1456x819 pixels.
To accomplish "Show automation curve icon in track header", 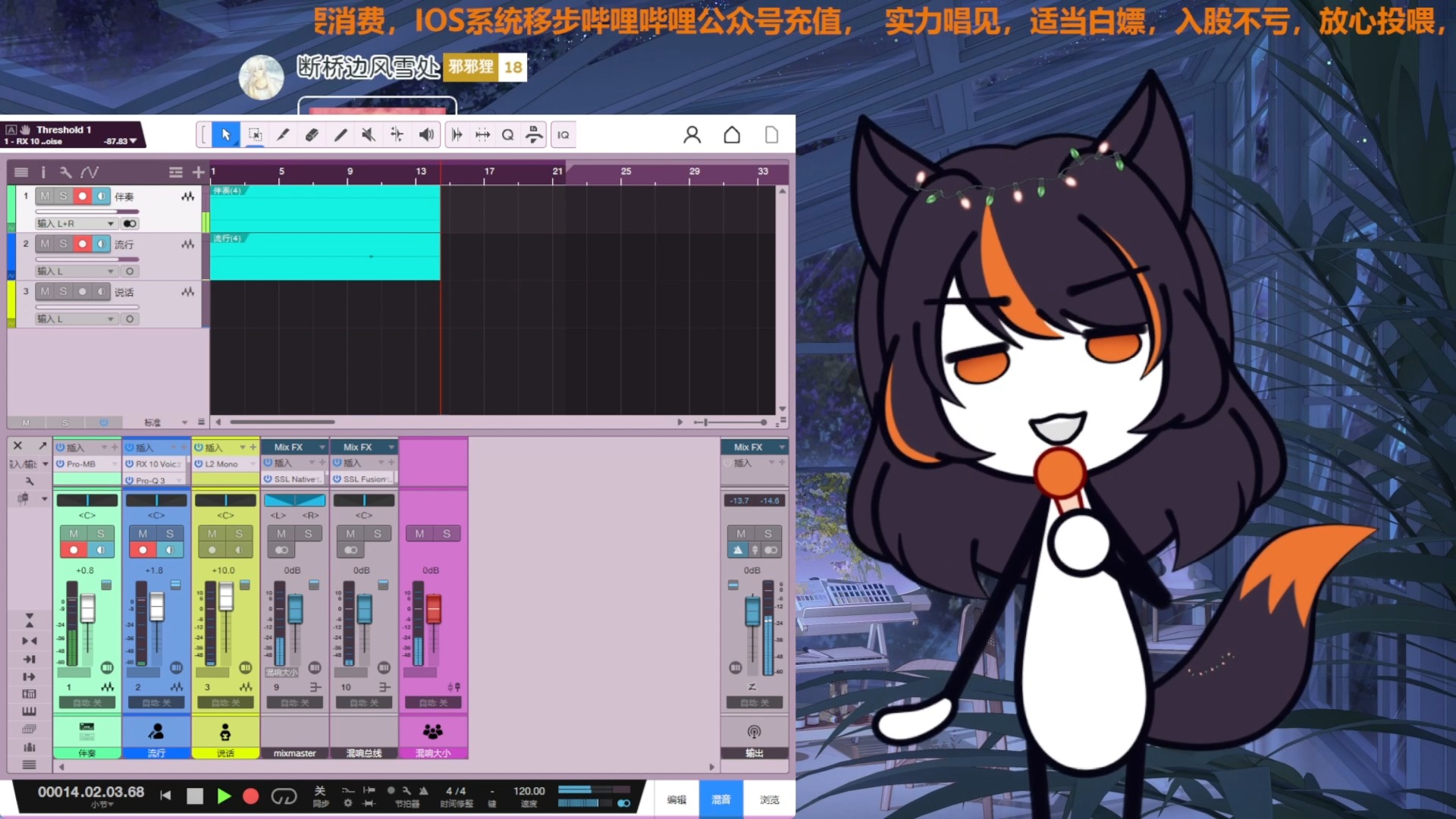I will click(x=89, y=172).
